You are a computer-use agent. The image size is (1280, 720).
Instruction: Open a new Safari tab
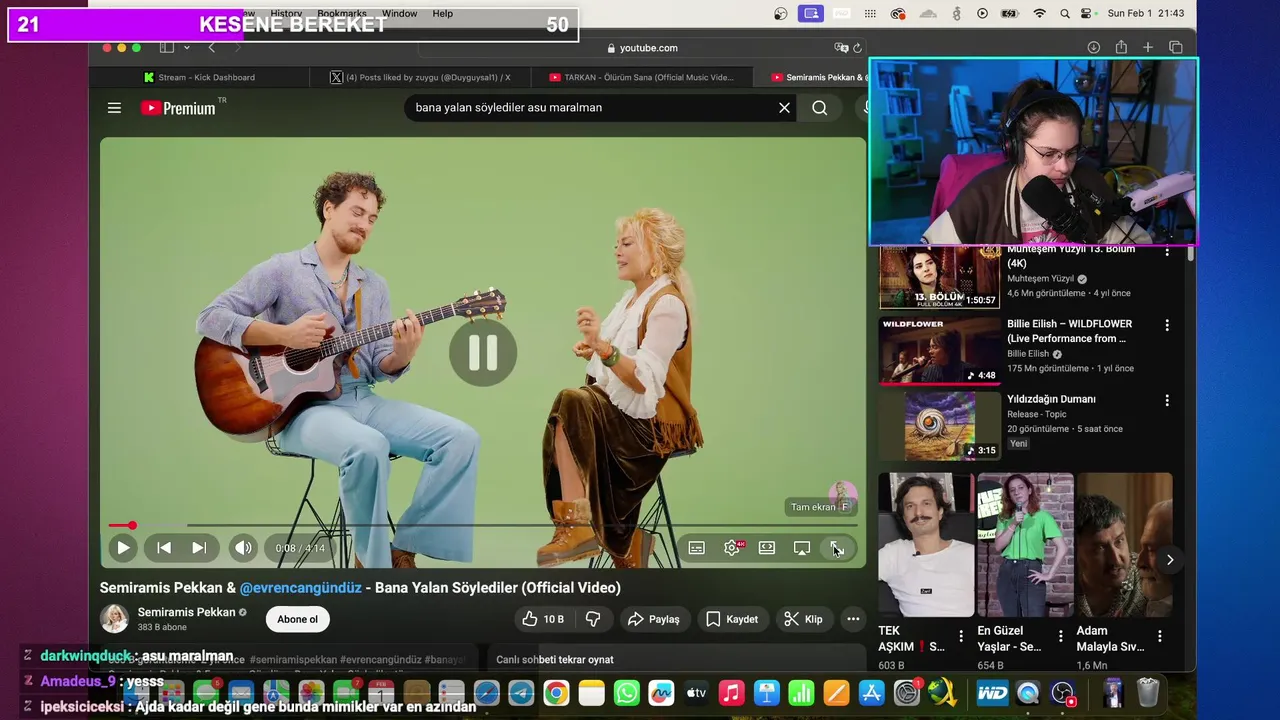coord(1148,48)
